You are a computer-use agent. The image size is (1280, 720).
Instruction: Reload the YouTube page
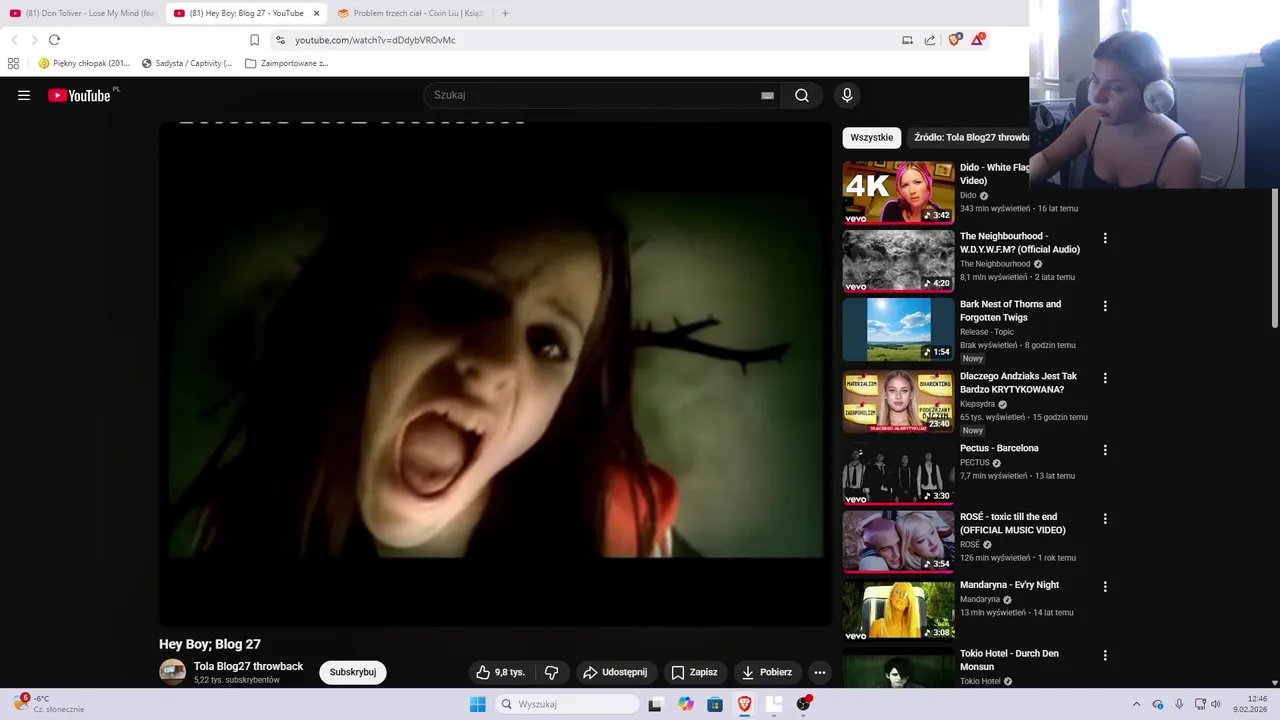click(x=54, y=40)
